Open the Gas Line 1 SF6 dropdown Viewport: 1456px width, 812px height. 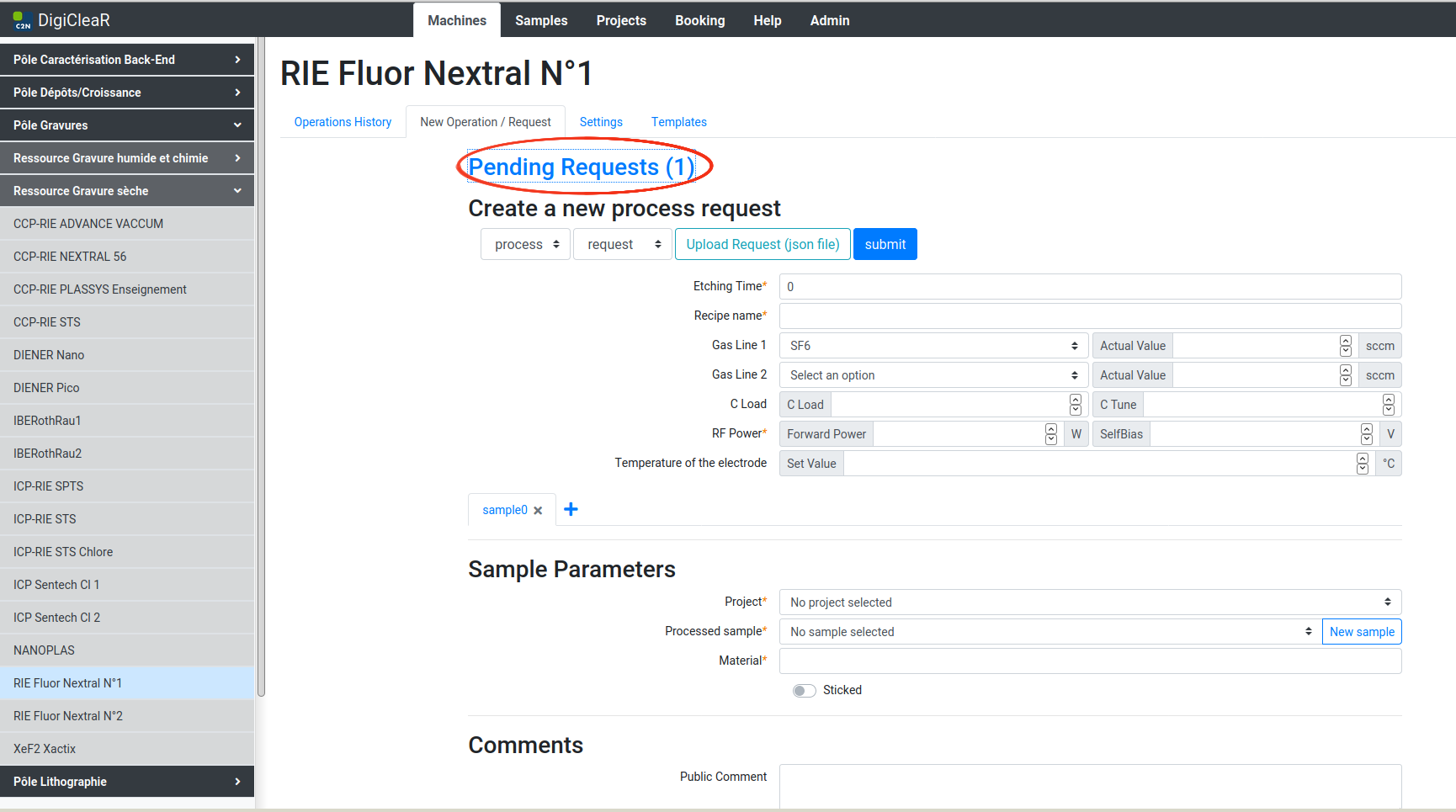[933, 346]
